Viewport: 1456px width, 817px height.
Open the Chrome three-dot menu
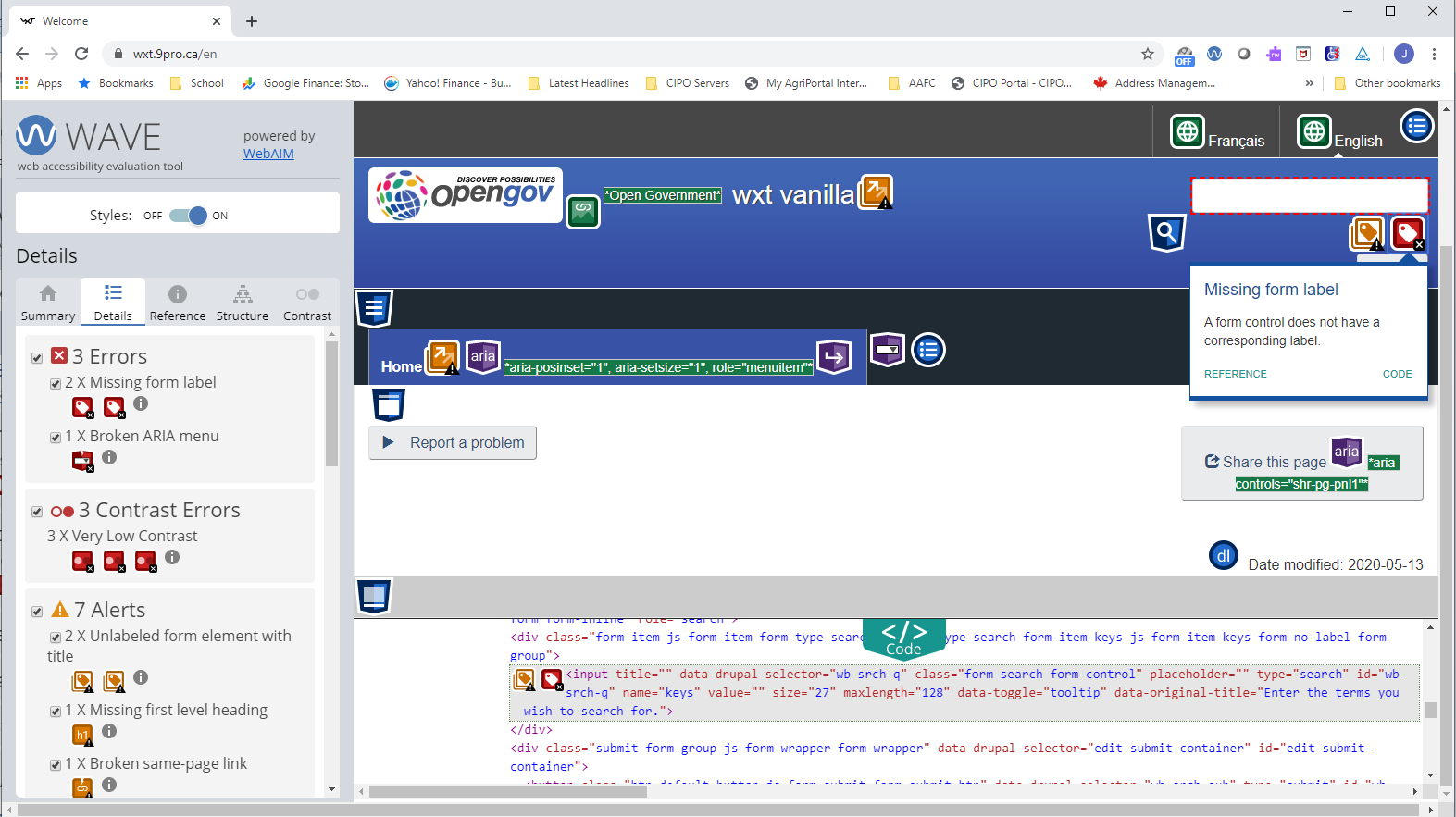[1434, 54]
